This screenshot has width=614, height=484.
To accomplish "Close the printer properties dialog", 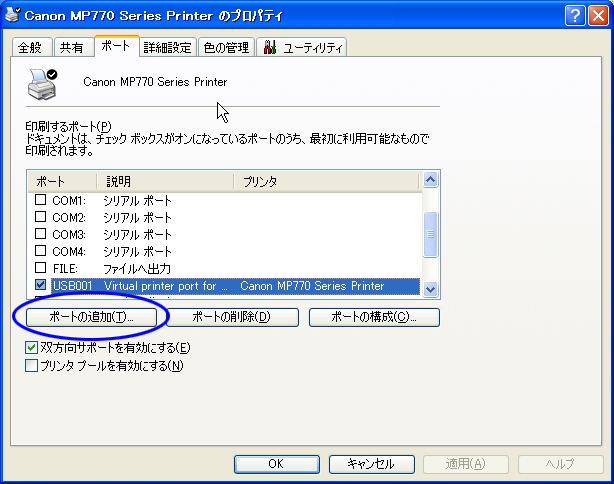I will tap(598, 16).
